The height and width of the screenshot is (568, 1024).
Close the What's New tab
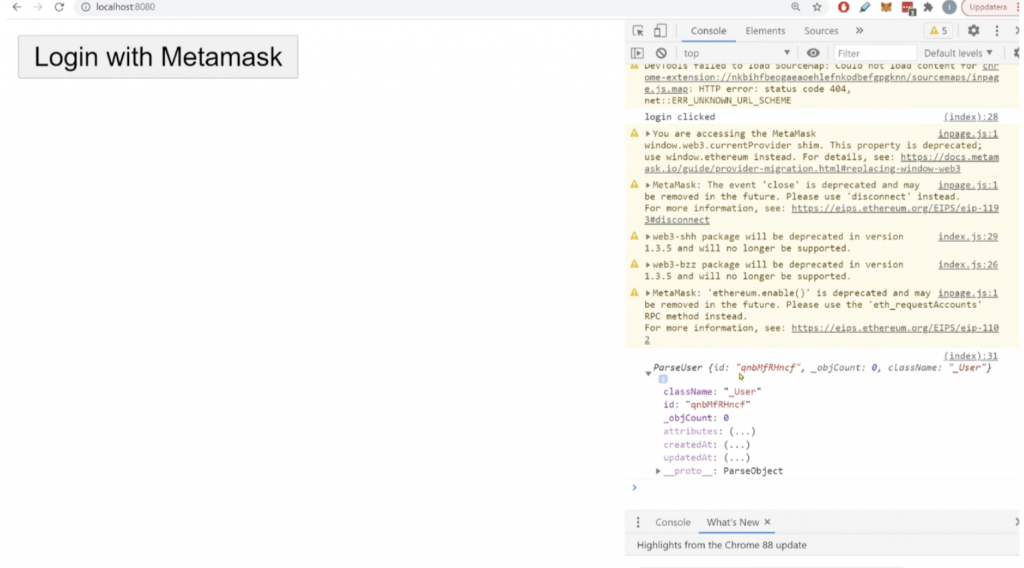click(x=767, y=522)
